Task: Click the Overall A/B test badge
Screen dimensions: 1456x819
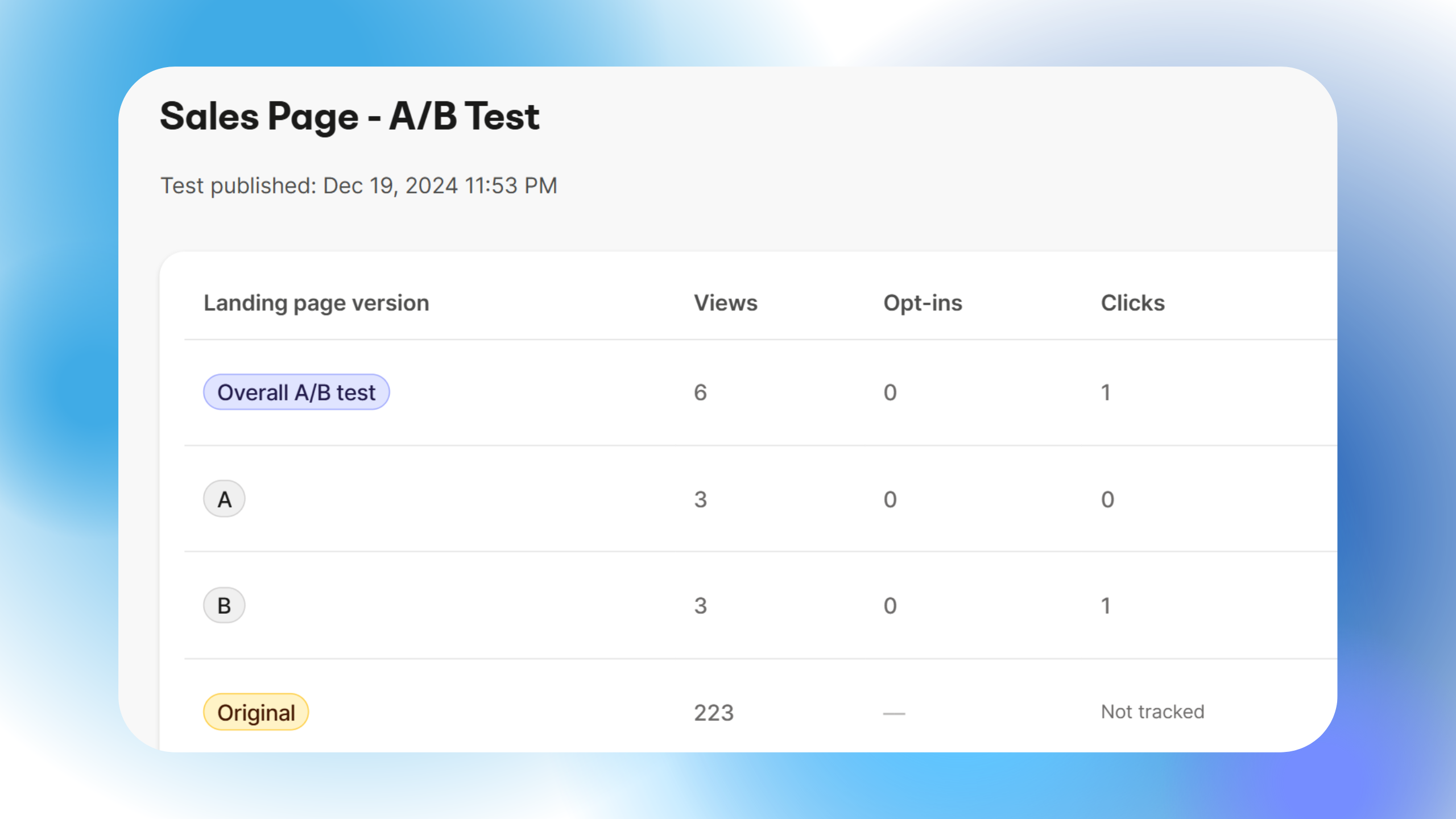Action: 296,392
